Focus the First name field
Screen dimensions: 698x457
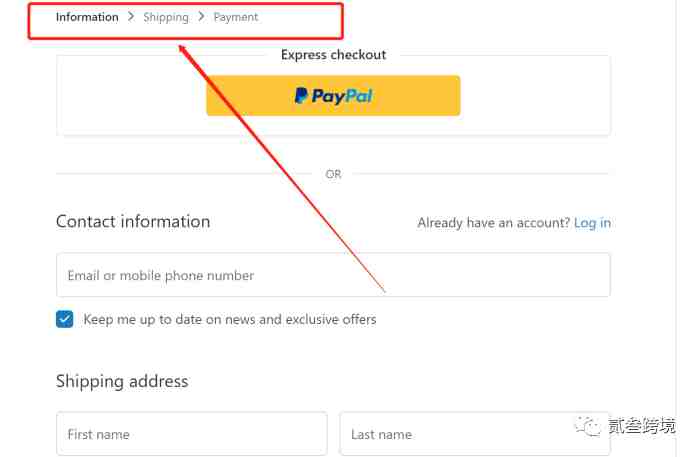(x=192, y=434)
